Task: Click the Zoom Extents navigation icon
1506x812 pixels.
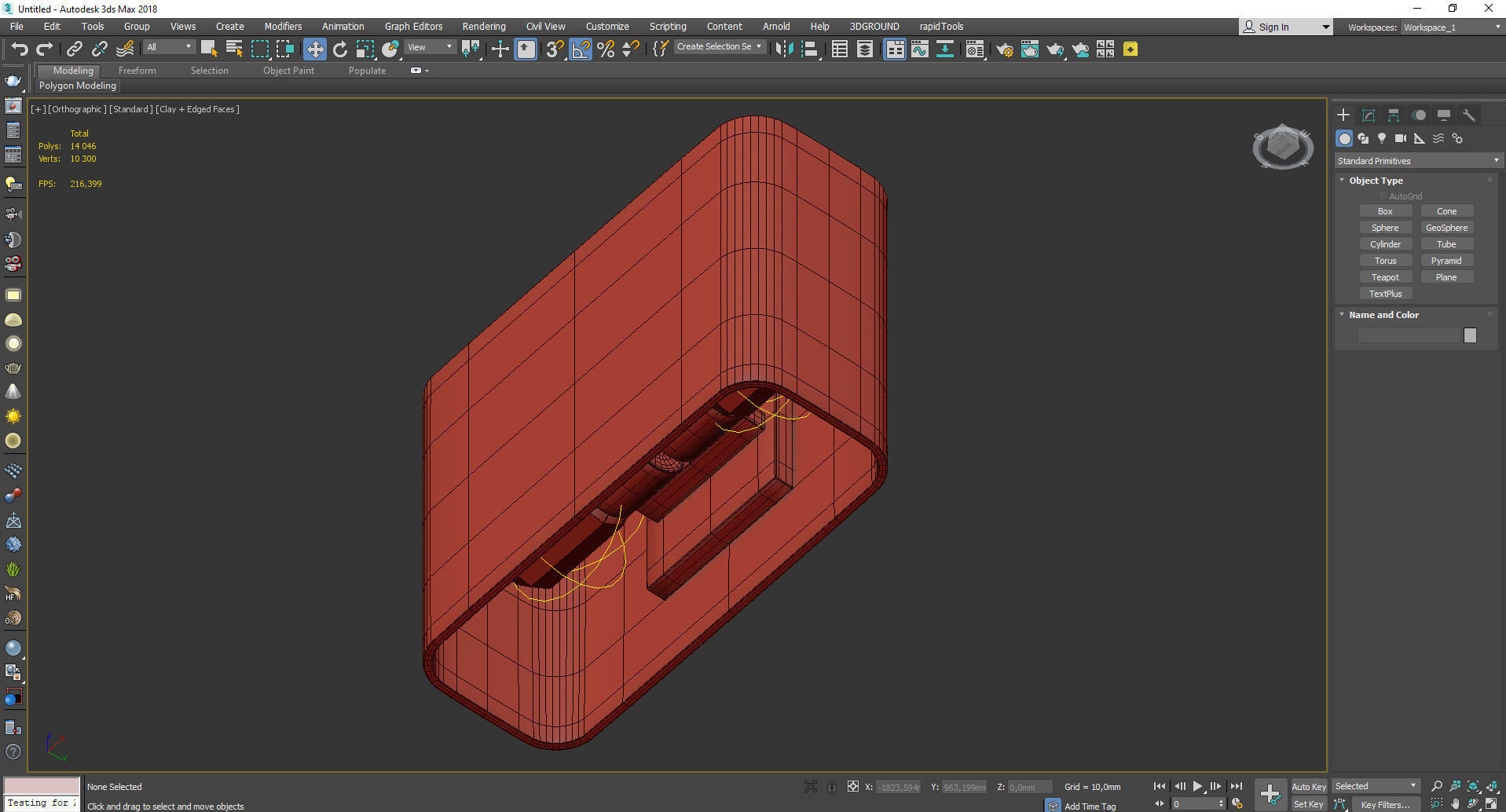Action: [1474, 786]
